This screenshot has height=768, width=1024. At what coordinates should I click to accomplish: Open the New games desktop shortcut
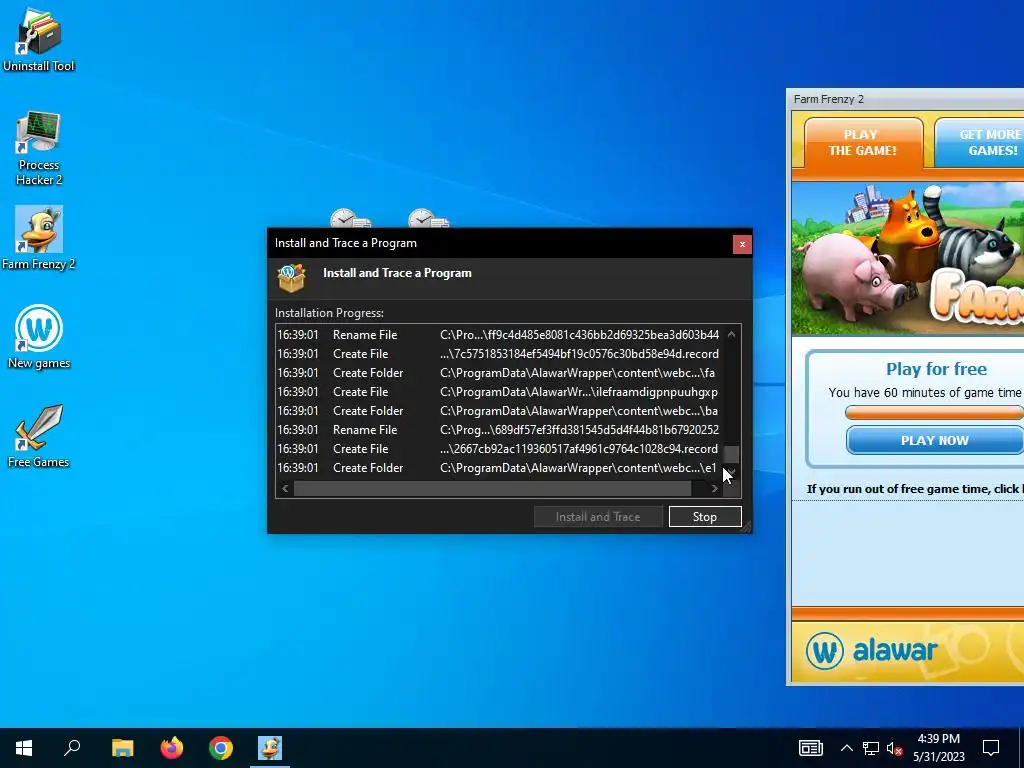(39, 337)
